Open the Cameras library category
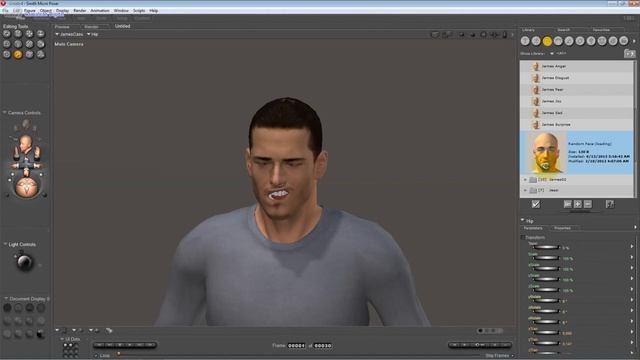The image size is (640, 360). [602, 41]
